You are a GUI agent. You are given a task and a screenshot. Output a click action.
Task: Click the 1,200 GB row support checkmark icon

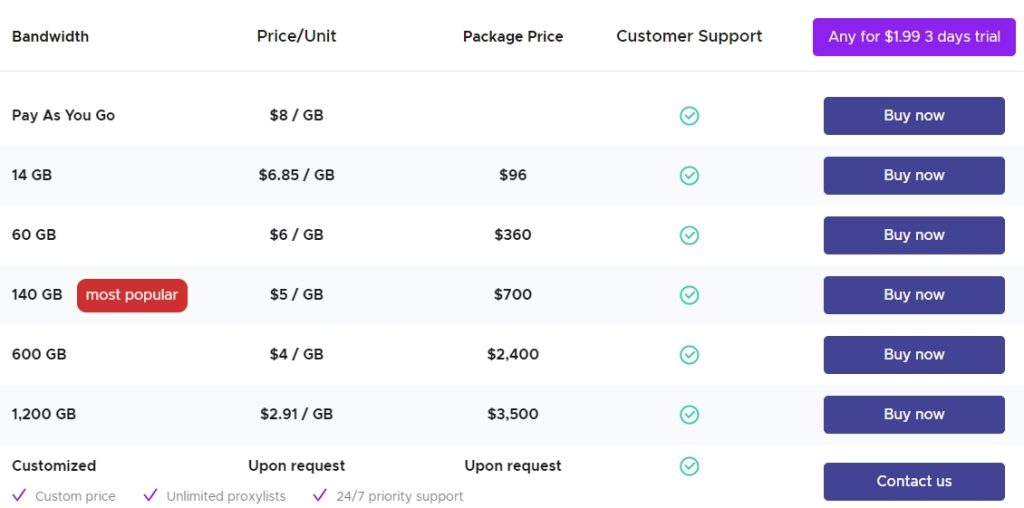689,414
